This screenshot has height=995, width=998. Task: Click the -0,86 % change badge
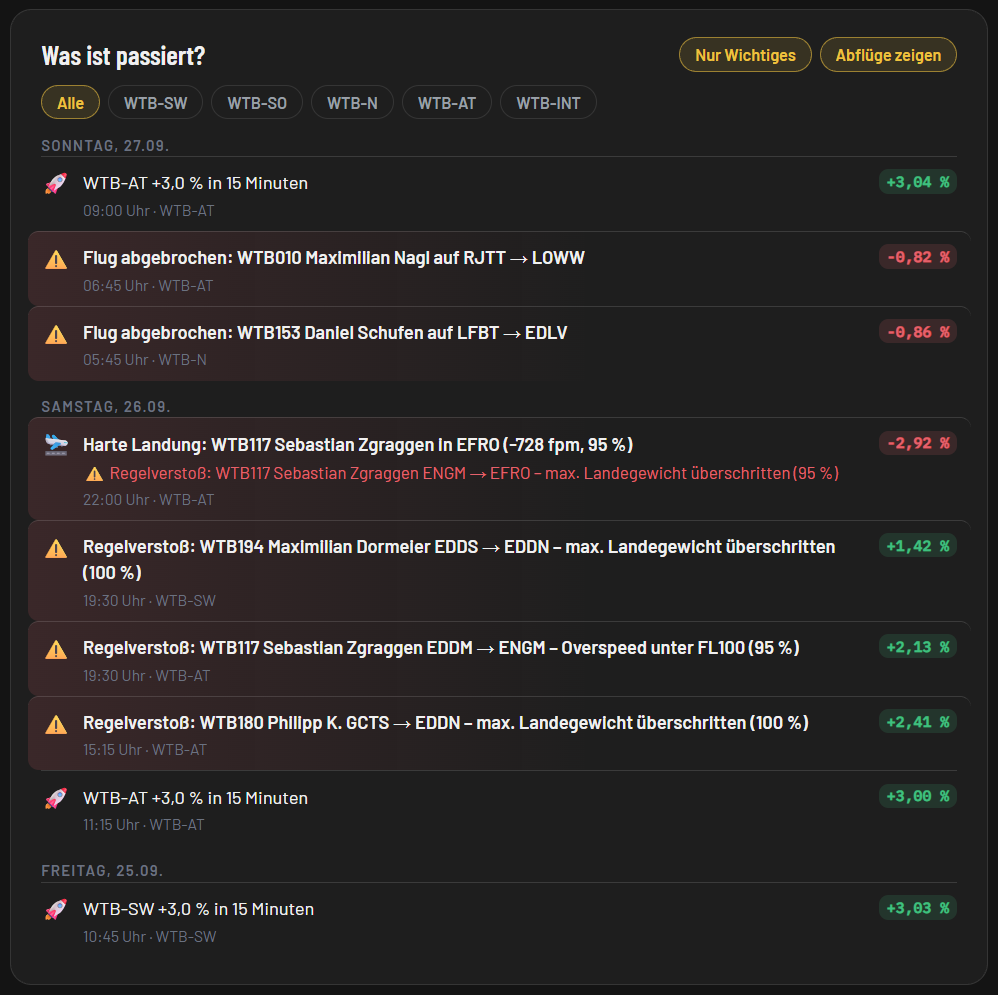click(918, 332)
